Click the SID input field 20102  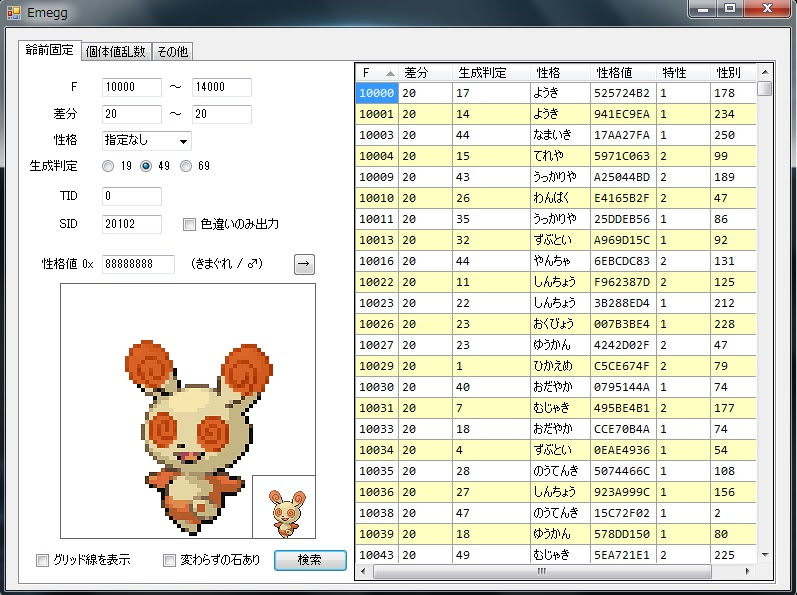132,224
